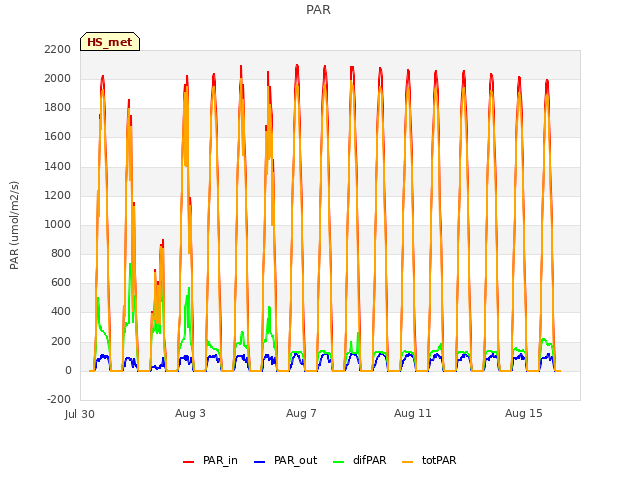This screenshot has width=640, height=480.
Task: Click the 2200 y-axis tick label
Action: (x=58, y=49)
